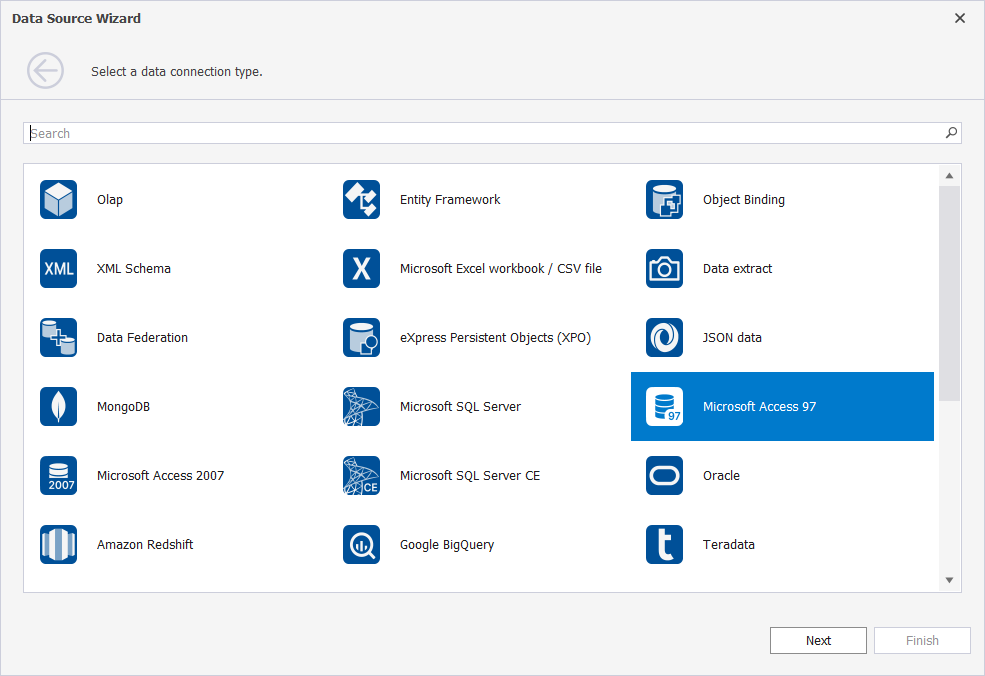Select the "Google BigQuery" text
The height and width of the screenshot is (676, 985).
447,545
